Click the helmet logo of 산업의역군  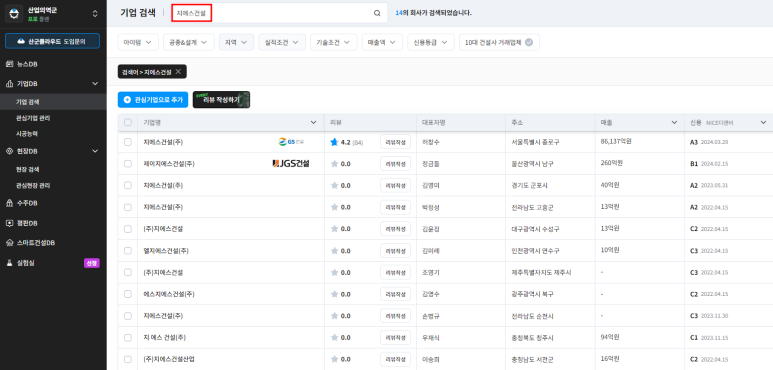pos(13,14)
